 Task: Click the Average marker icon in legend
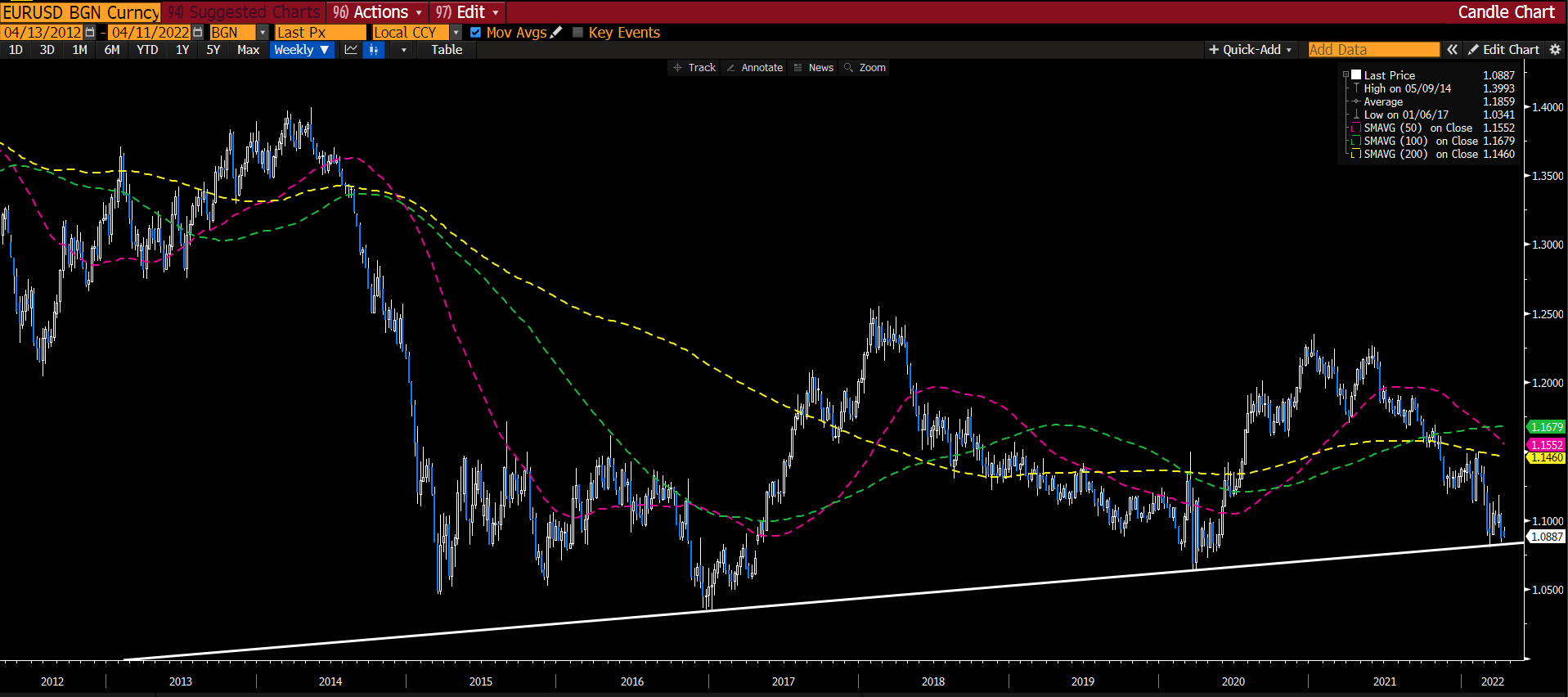(x=1356, y=101)
